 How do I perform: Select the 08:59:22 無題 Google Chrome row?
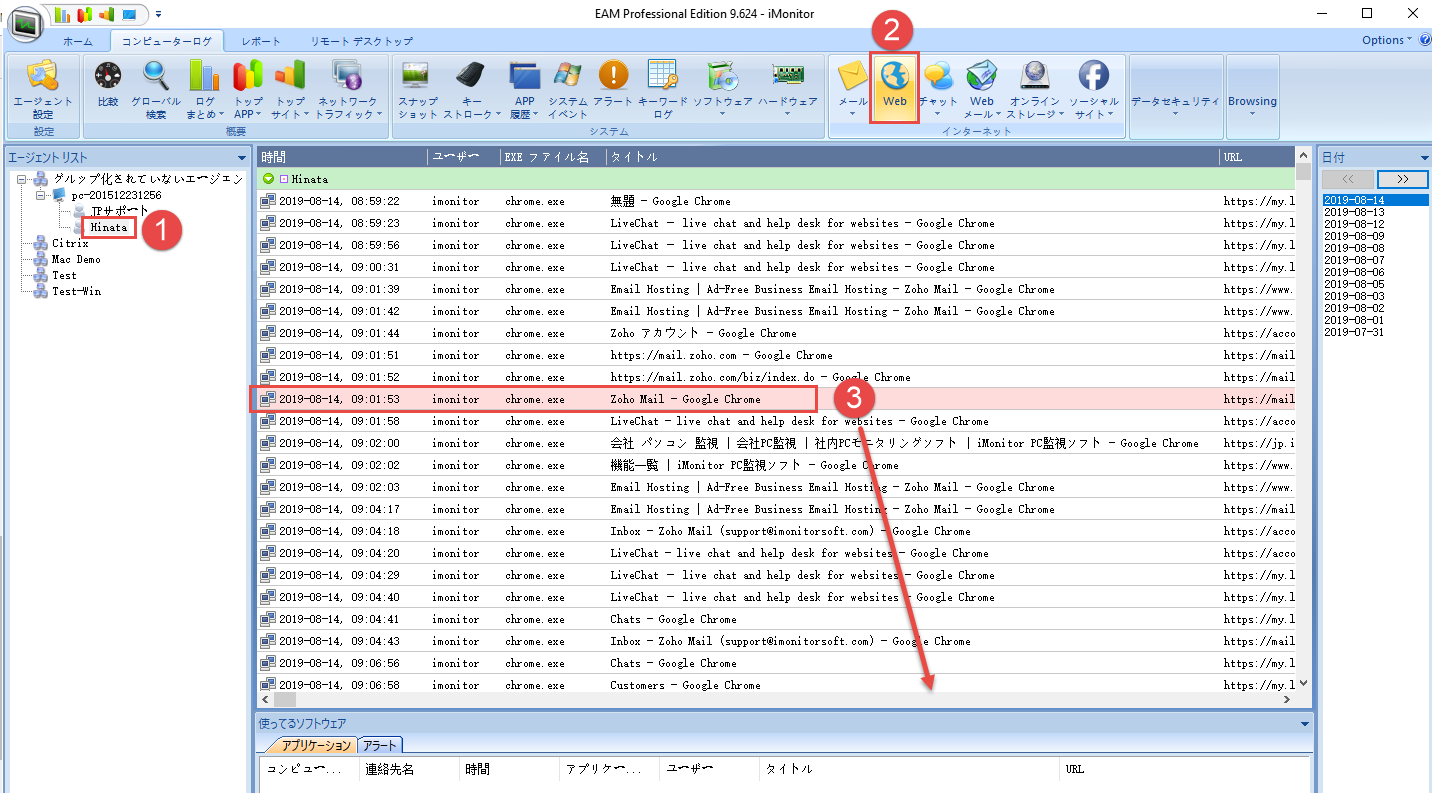click(x=776, y=201)
